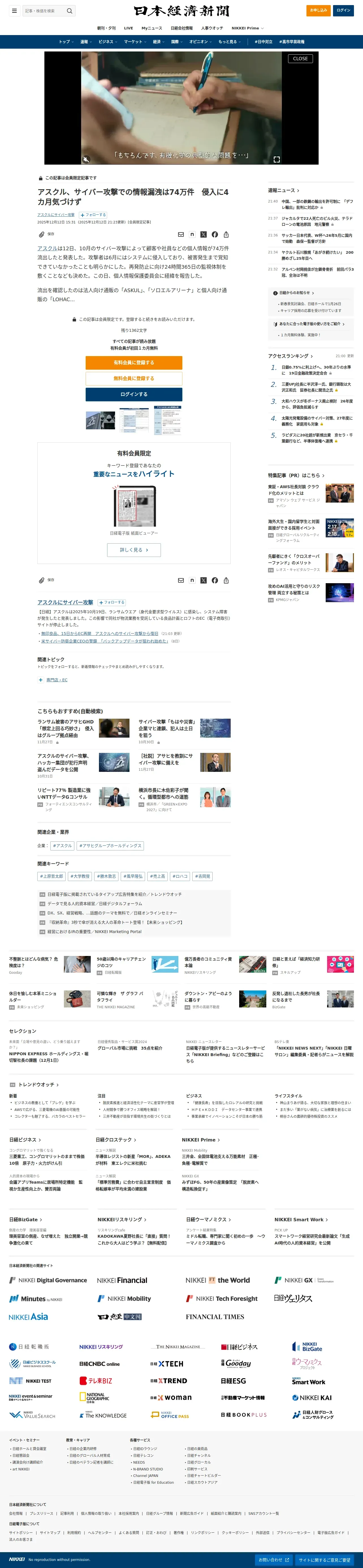Expand the 速報 navigation dropdown
Viewport: 363px width, 1568px height.
86,42
